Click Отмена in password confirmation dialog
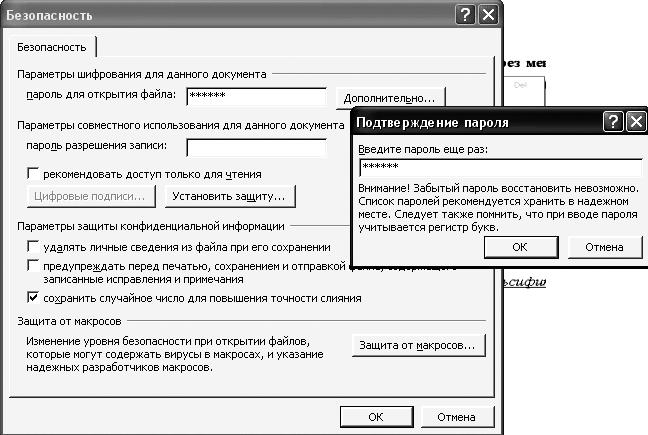The image size is (648, 435). point(605,247)
